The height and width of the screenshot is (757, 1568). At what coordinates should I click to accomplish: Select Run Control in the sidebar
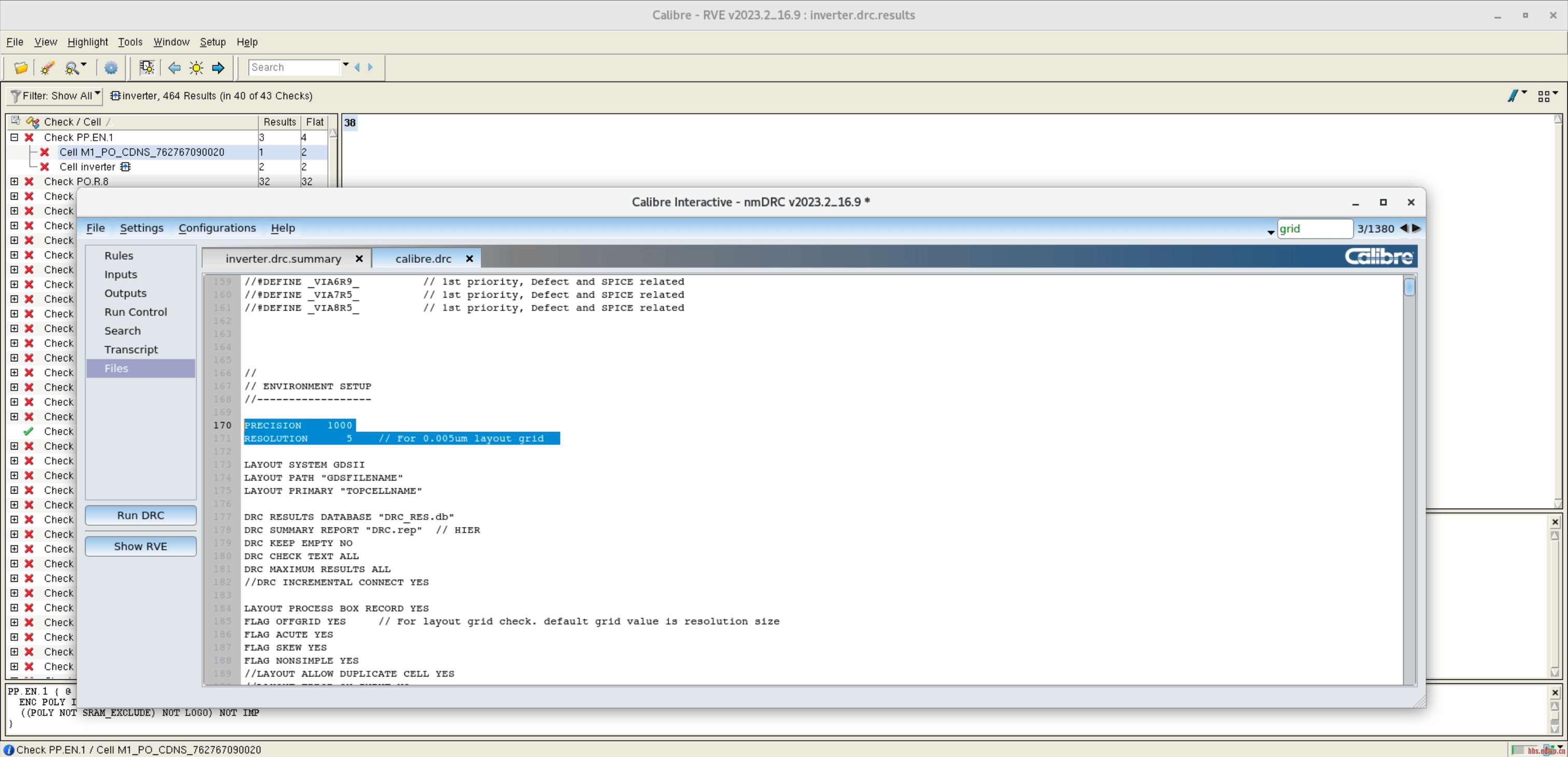[135, 312]
